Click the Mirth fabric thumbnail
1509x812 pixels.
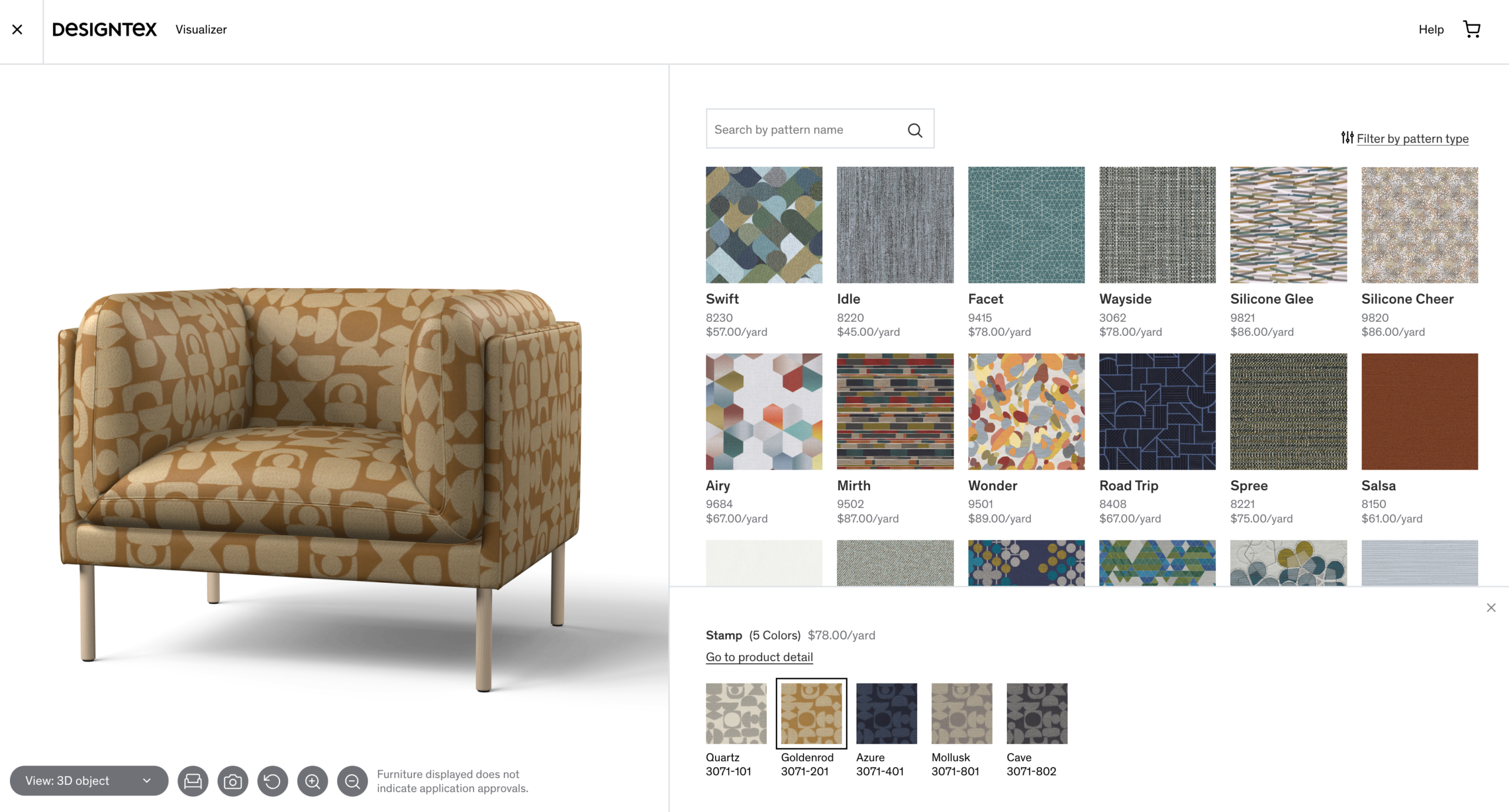pyautogui.click(x=895, y=411)
